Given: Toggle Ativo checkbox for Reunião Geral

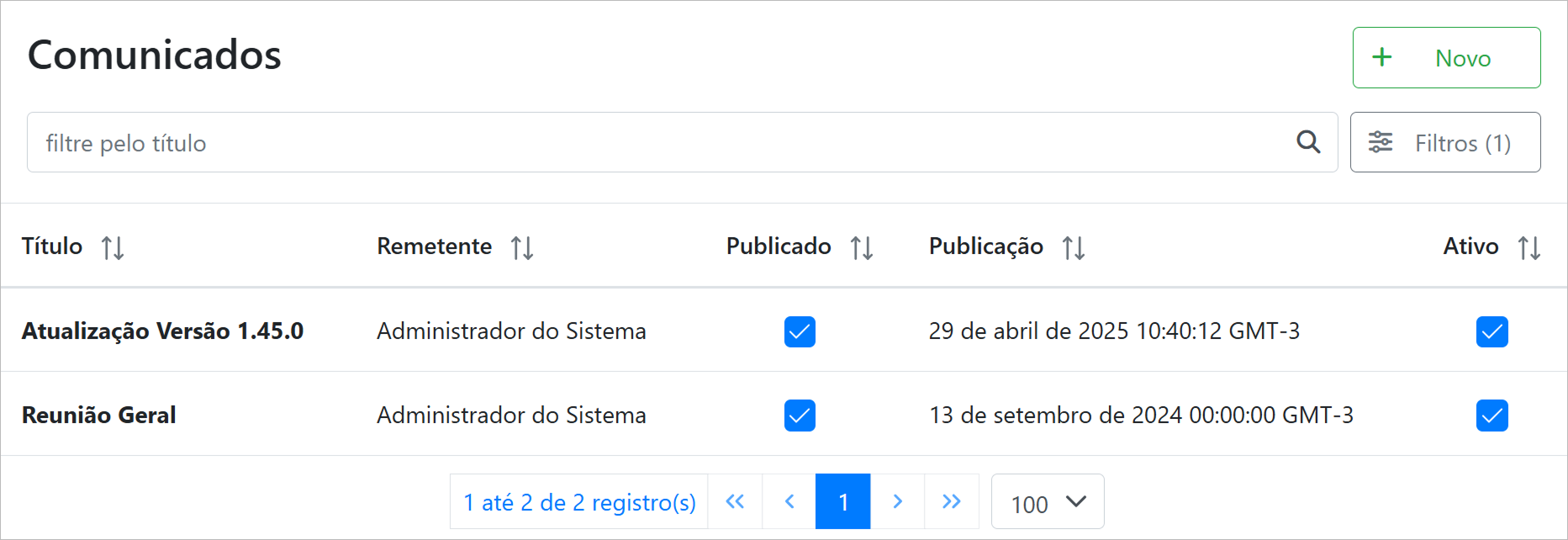Looking at the screenshot, I should (1491, 416).
